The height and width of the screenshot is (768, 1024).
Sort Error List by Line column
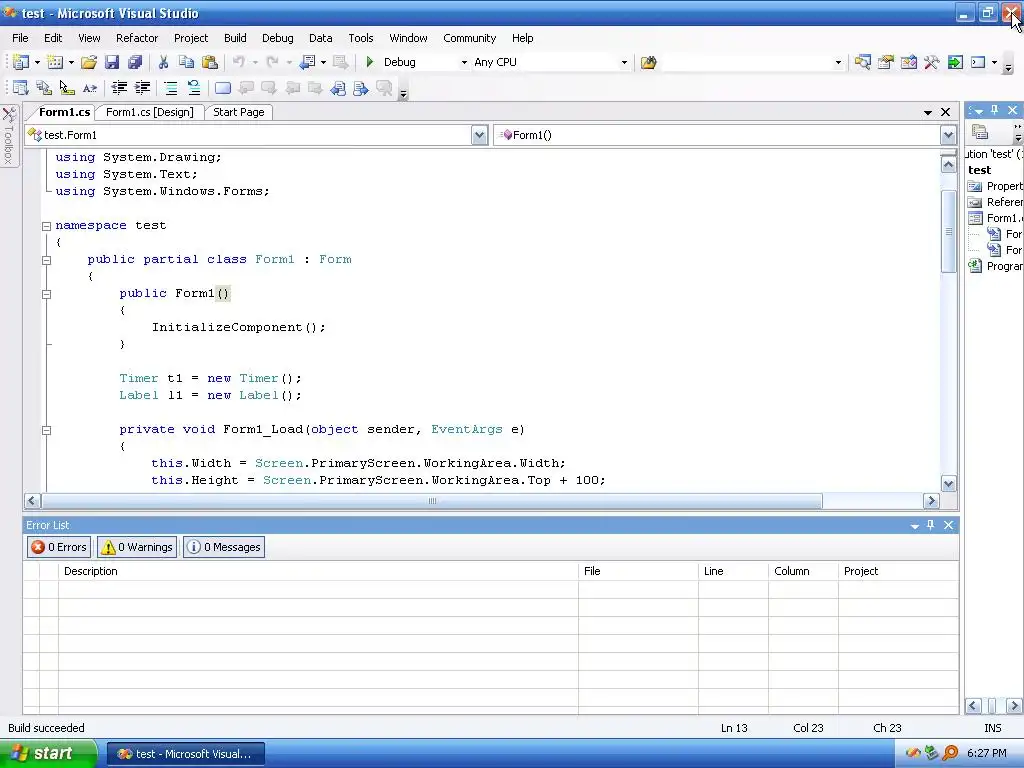click(733, 571)
